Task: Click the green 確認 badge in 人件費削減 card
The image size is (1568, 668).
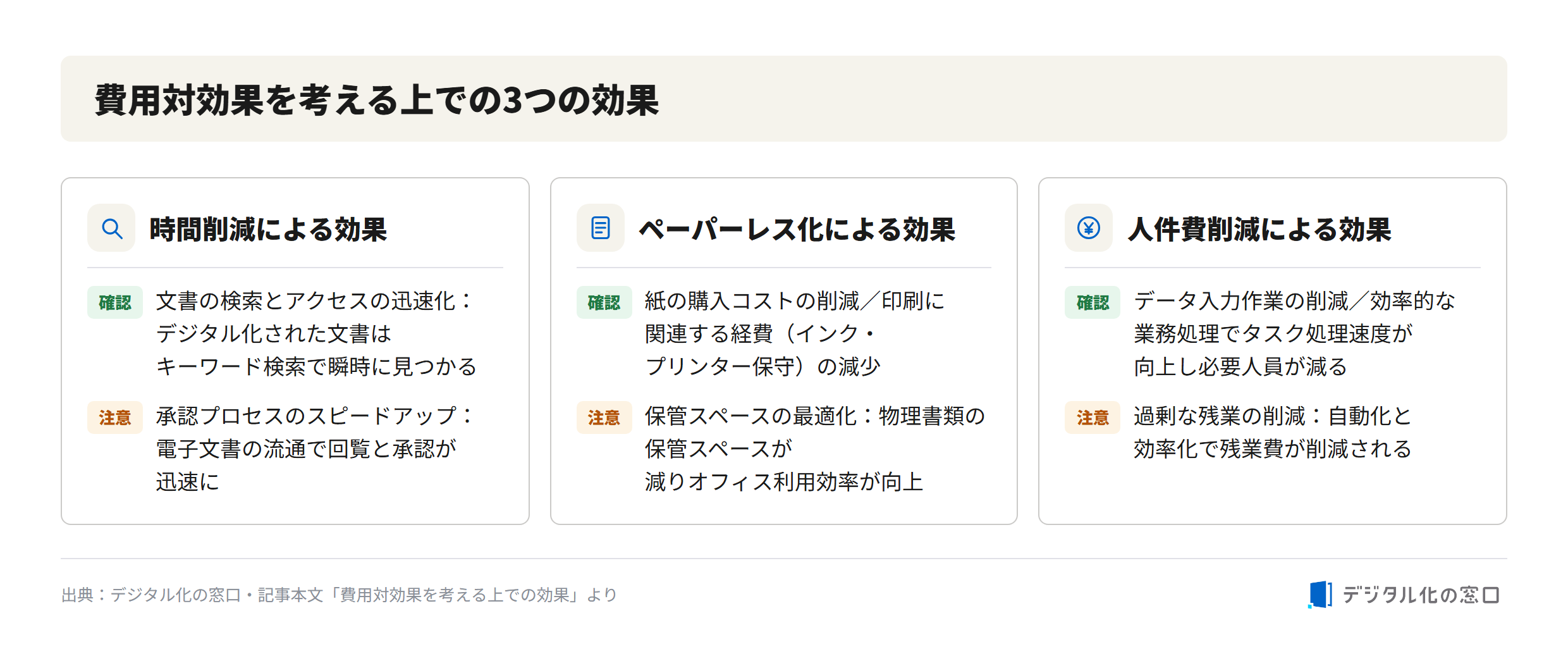Action: [x=1093, y=302]
